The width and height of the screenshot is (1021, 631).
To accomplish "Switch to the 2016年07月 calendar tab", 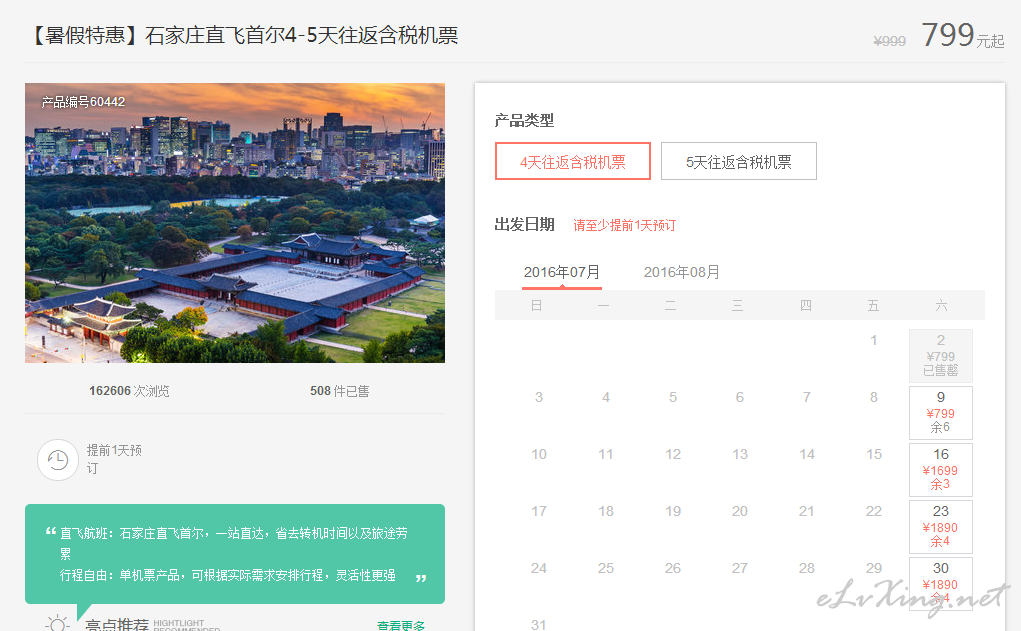I will point(562,272).
